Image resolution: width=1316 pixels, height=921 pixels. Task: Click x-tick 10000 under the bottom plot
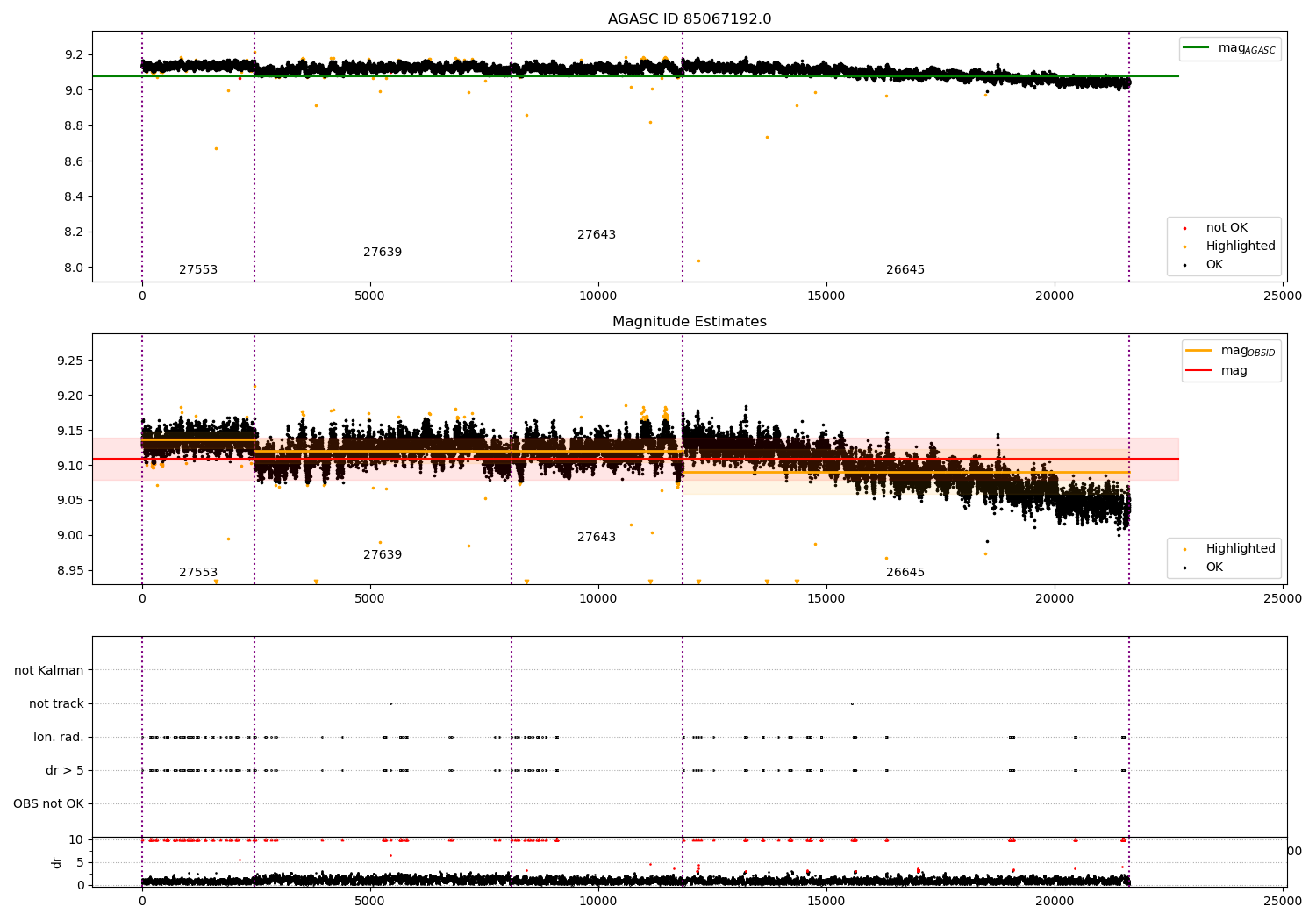point(598,901)
